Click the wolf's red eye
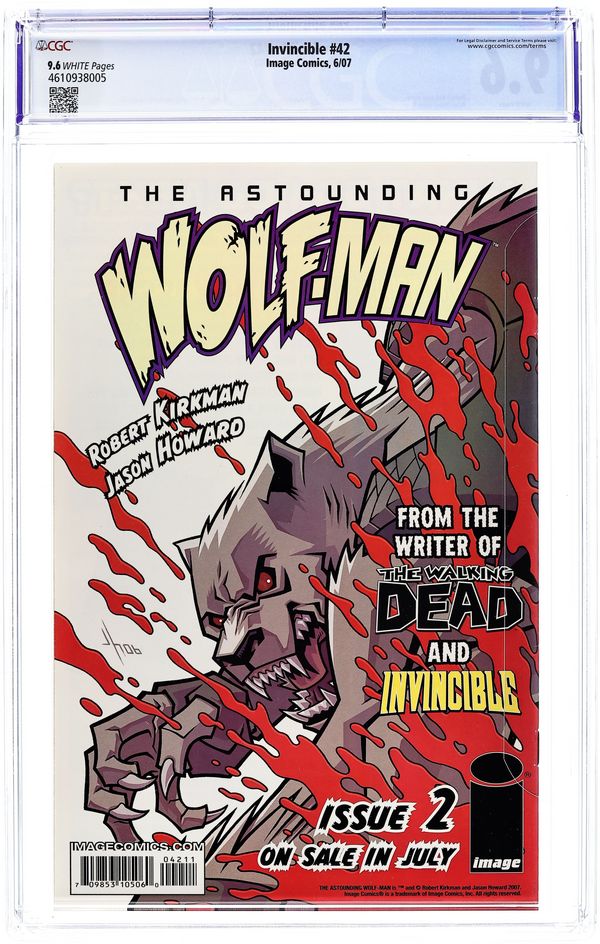 [x=265, y=581]
